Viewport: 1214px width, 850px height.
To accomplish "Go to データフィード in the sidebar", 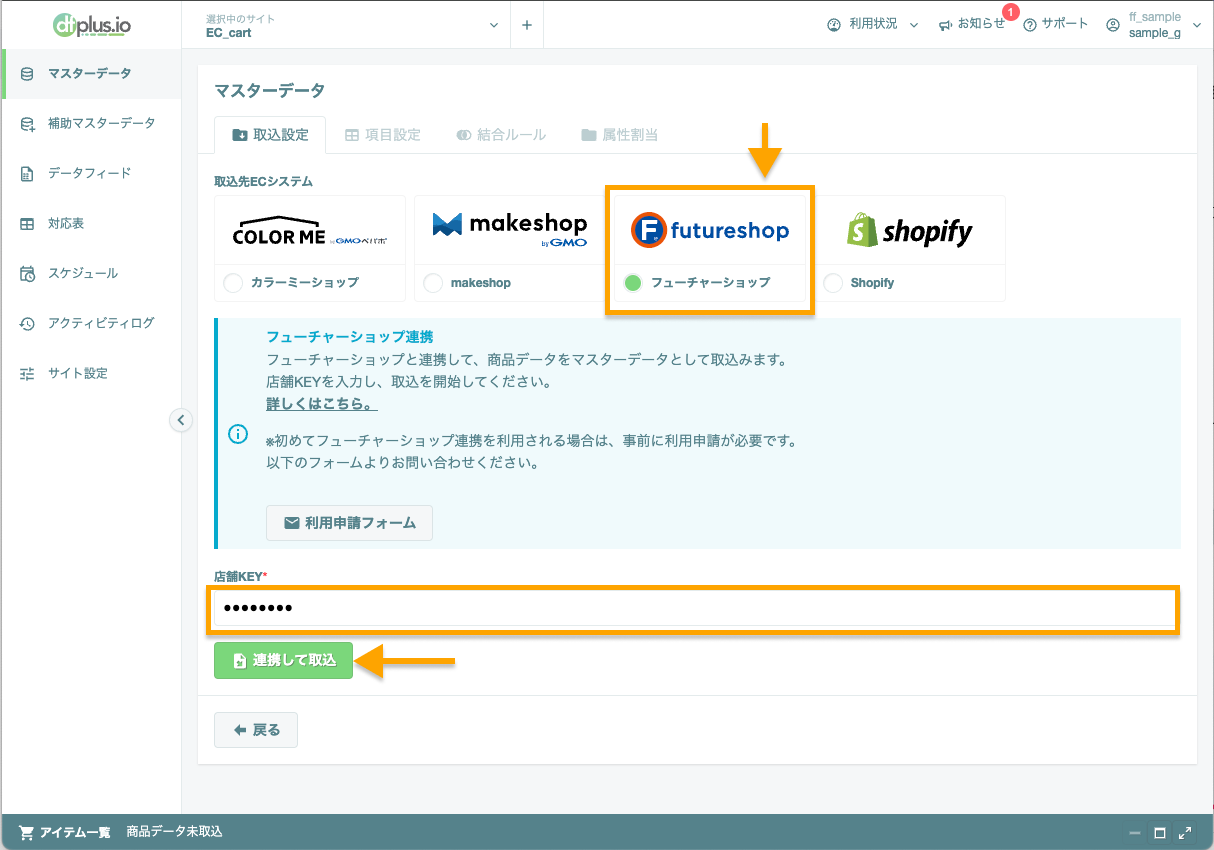I will 91,173.
